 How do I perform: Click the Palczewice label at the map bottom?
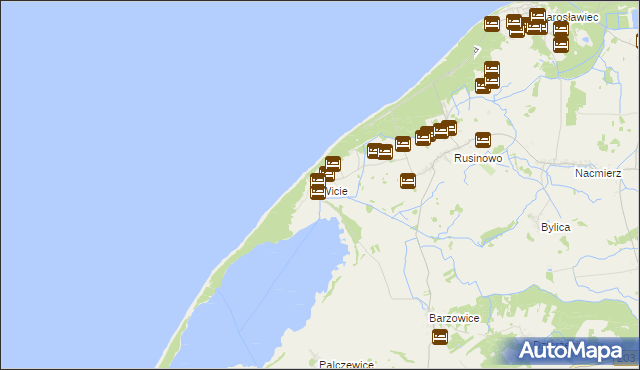[346, 365]
